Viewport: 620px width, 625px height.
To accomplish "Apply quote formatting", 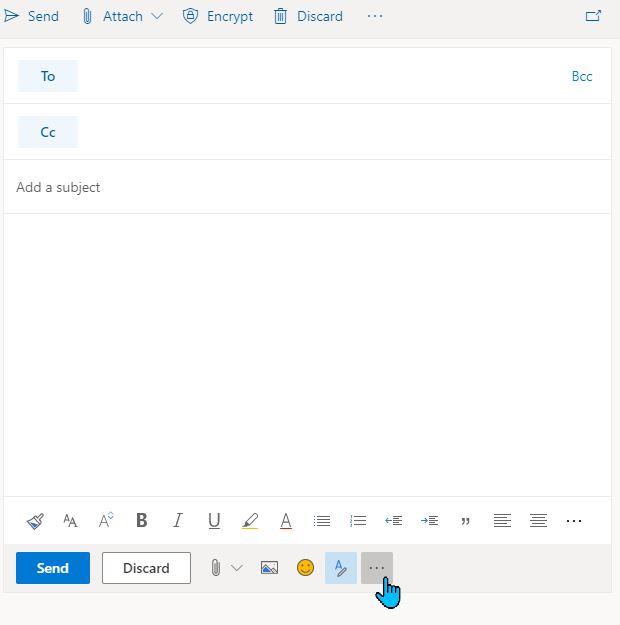I will click(x=466, y=521).
